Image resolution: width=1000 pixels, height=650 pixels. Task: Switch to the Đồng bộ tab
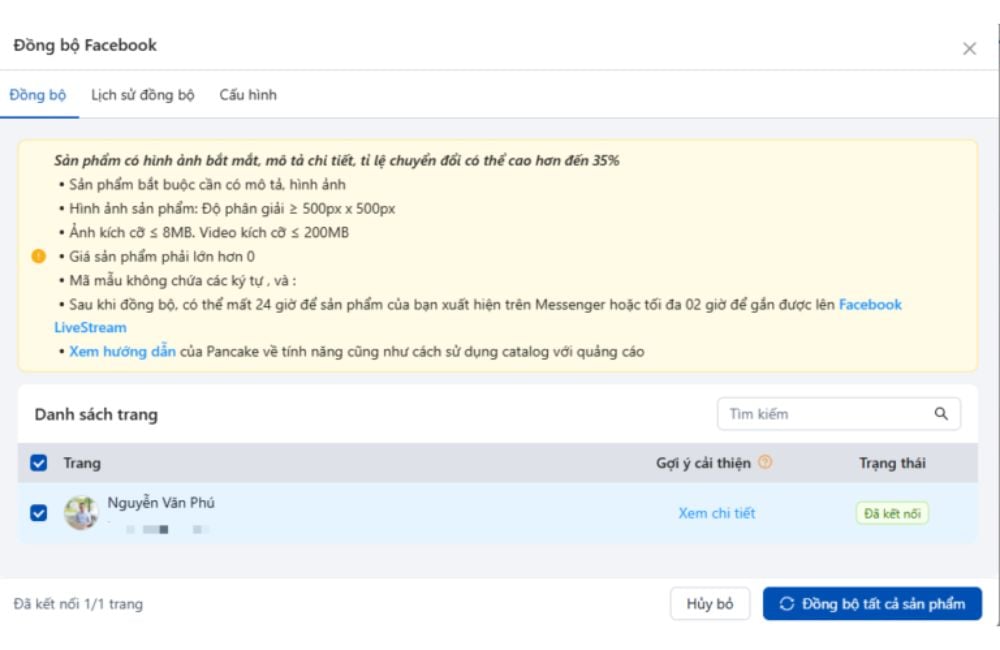click(x=38, y=95)
